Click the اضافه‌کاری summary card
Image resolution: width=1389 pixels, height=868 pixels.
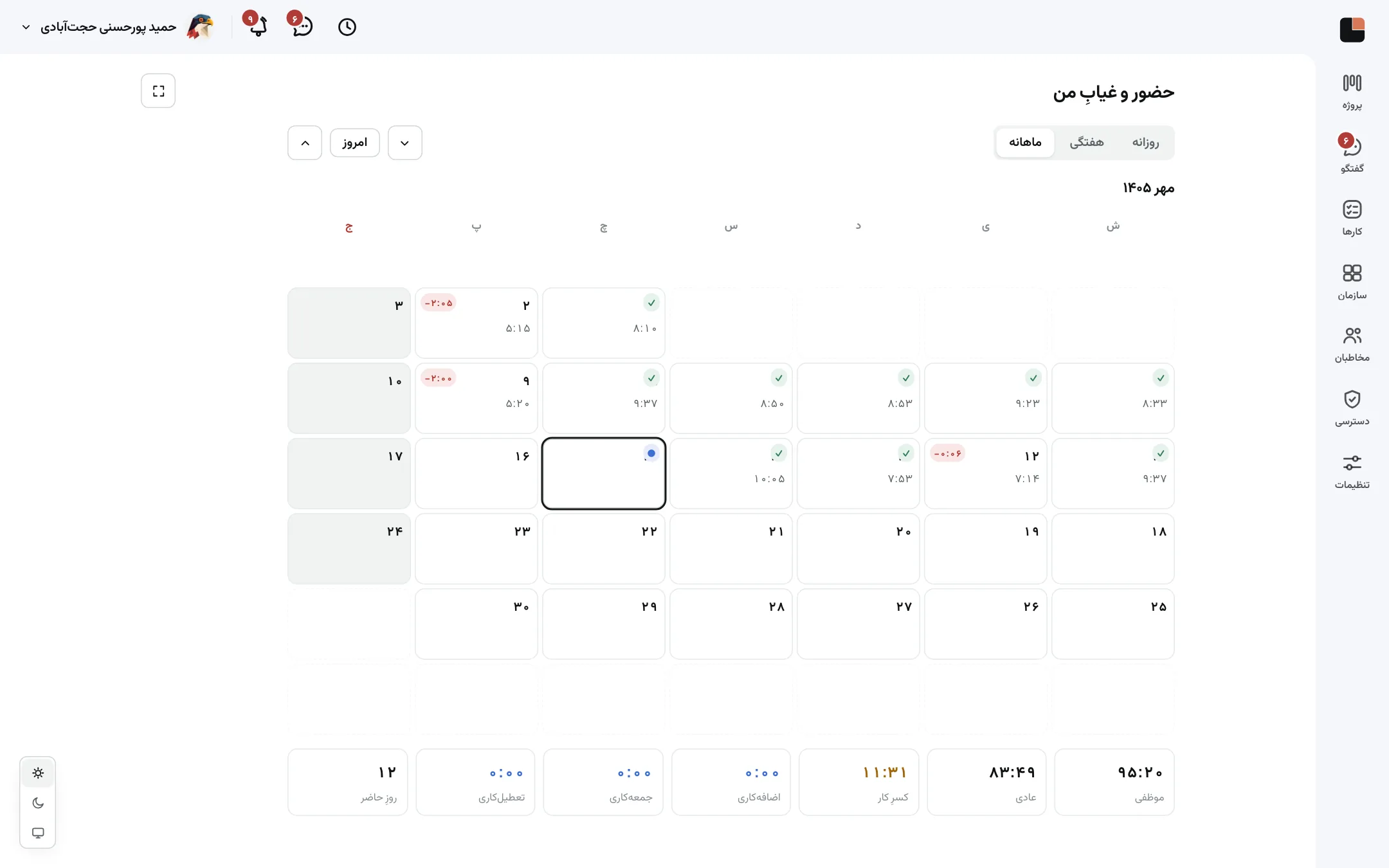(x=731, y=782)
